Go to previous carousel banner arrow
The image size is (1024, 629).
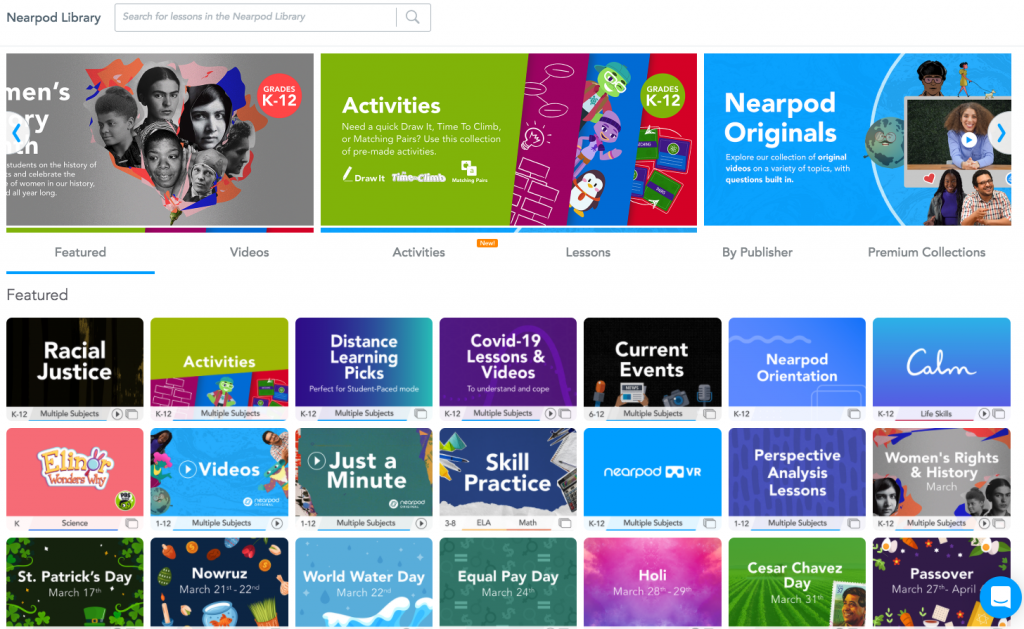(x=16, y=133)
